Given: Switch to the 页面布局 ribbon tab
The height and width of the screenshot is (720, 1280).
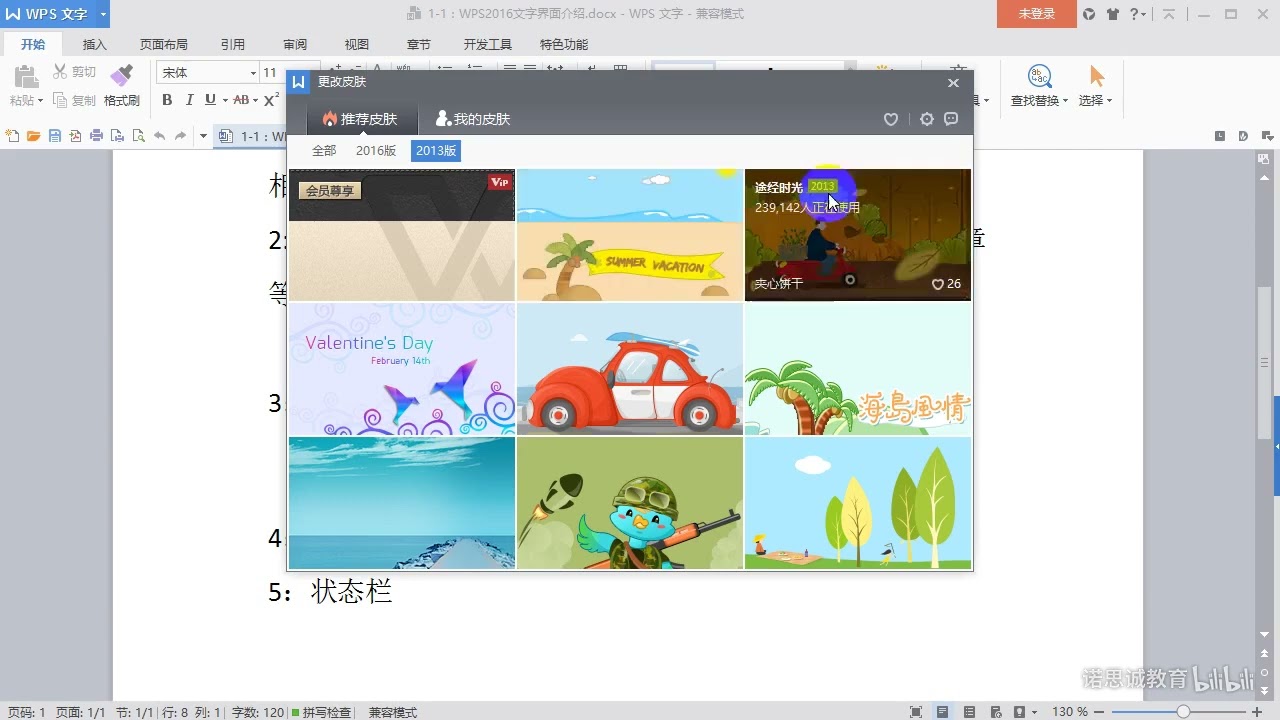Looking at the screenshot, I should point(164,44).
